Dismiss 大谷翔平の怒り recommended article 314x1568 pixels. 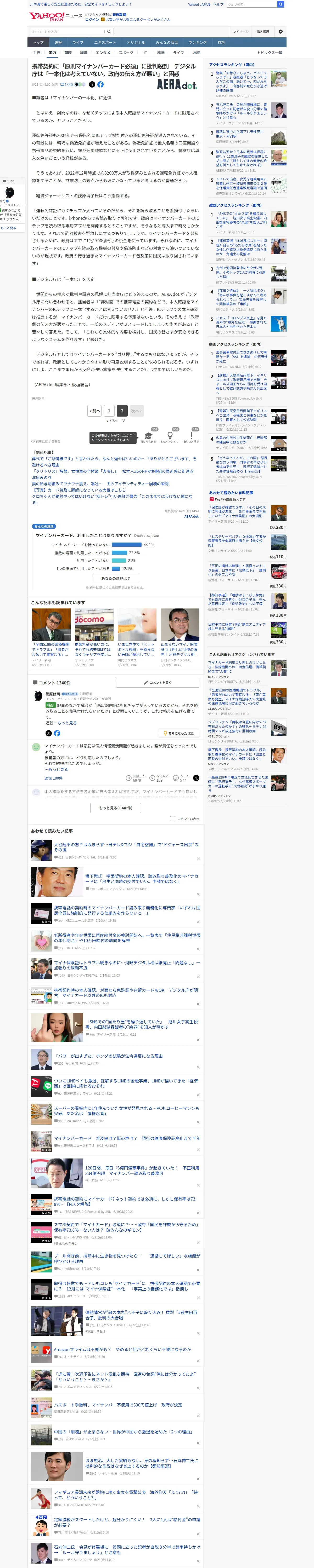pyautogui.click(x=198, y=858)
